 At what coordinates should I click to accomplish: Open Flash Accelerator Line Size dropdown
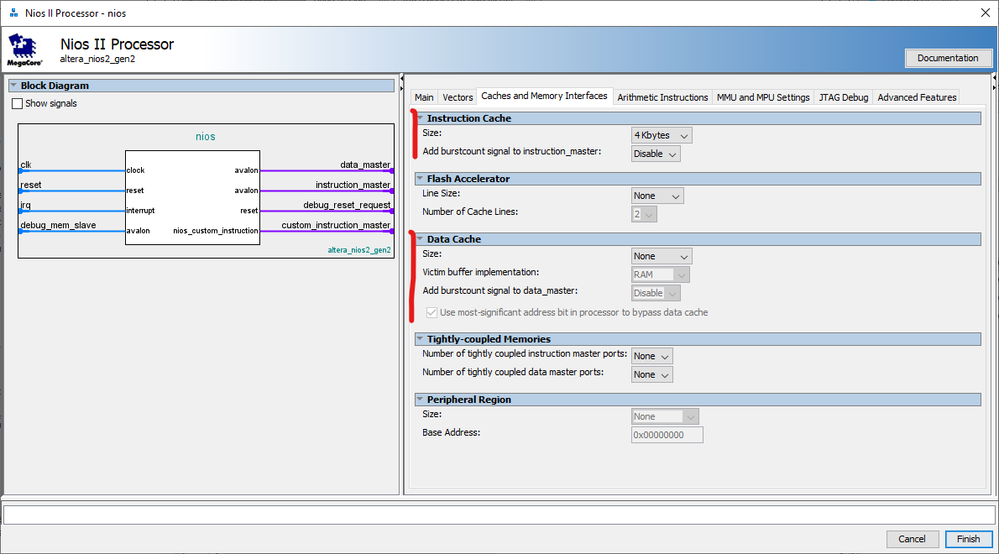[x=657, y=196]
